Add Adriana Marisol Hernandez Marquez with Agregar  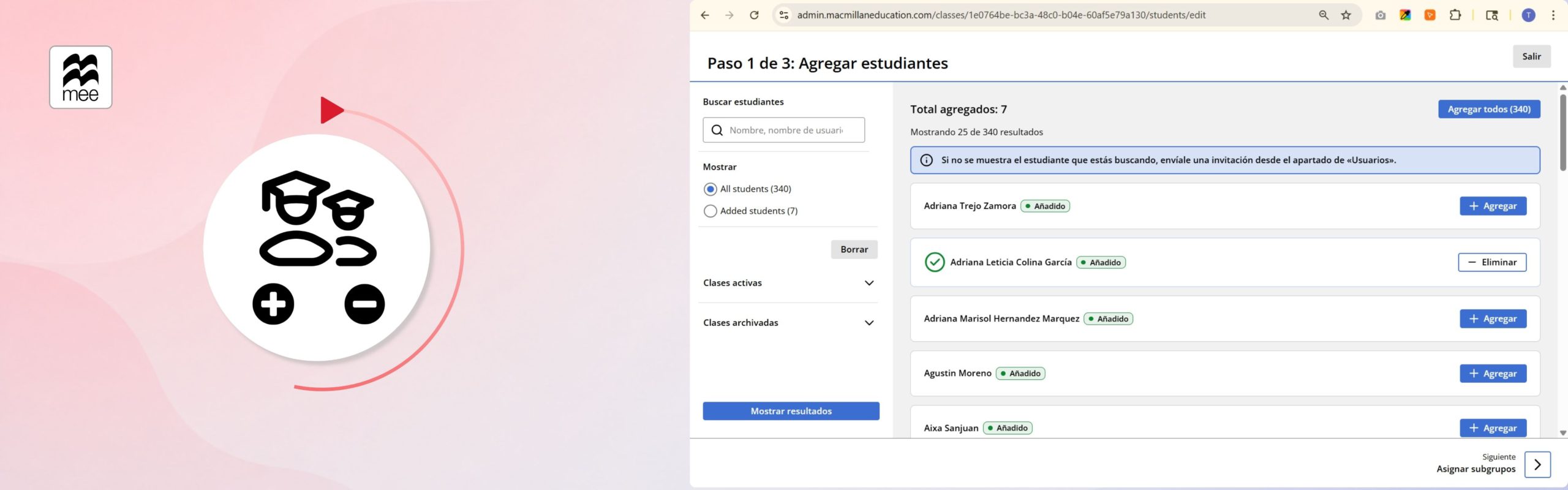coord(1493,318)
